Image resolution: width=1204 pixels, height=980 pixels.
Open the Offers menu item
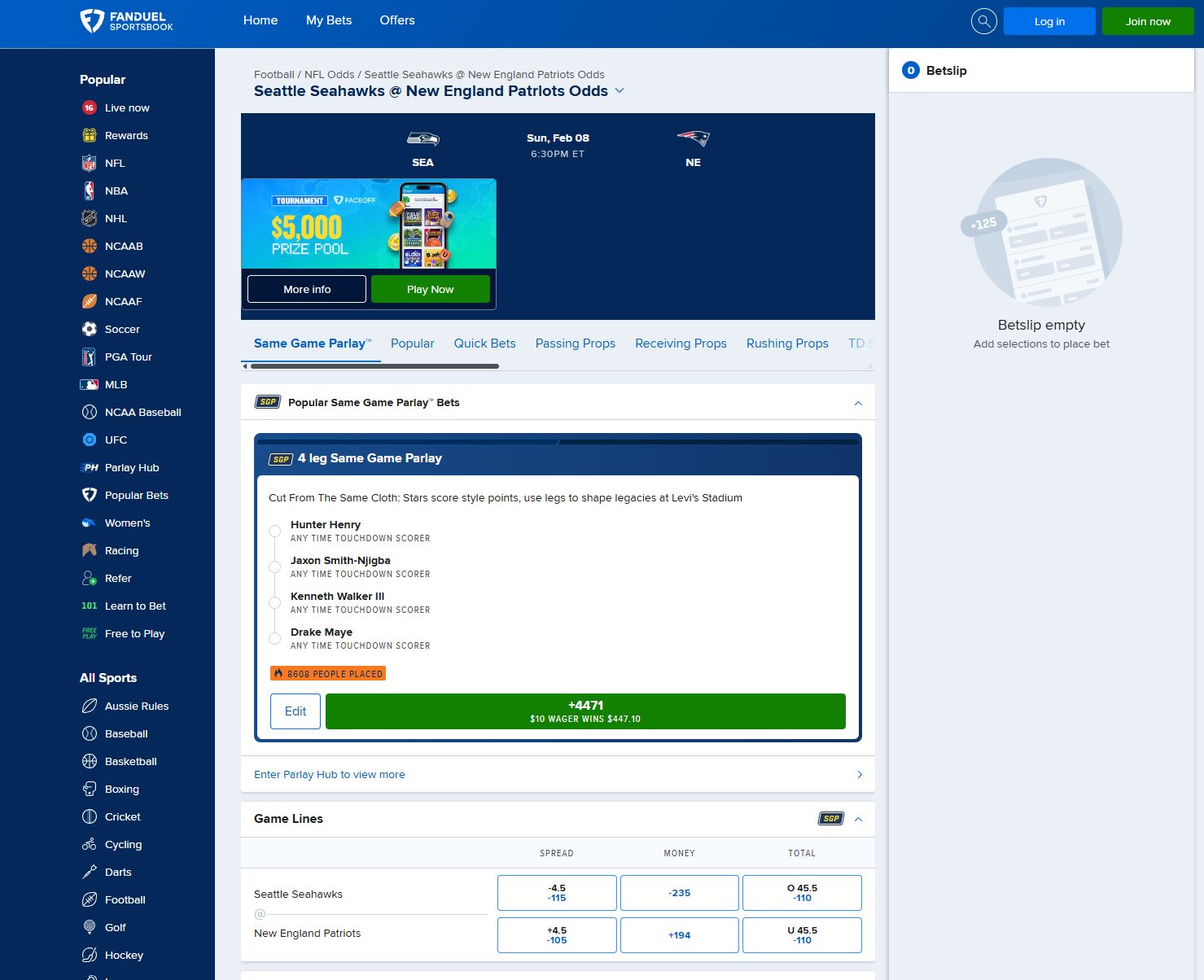click(397, 20)
